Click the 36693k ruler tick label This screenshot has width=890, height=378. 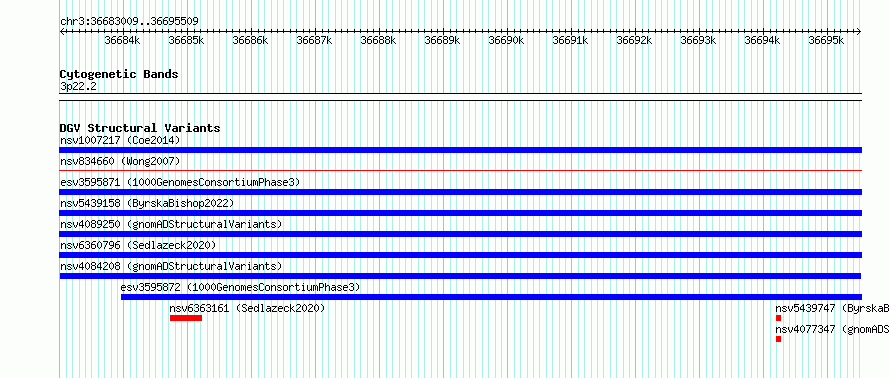point(698,40)
